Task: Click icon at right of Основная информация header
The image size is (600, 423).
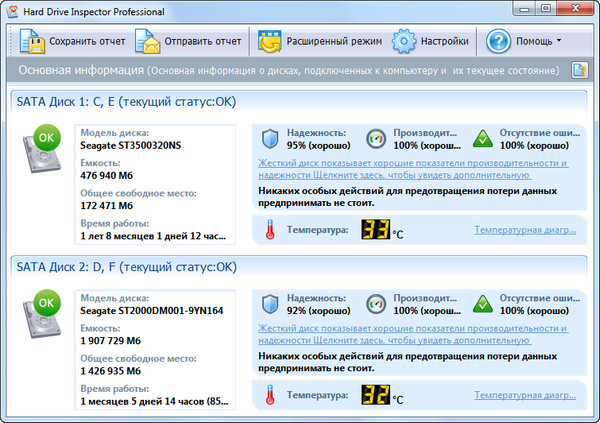Action: coord(579,71)
